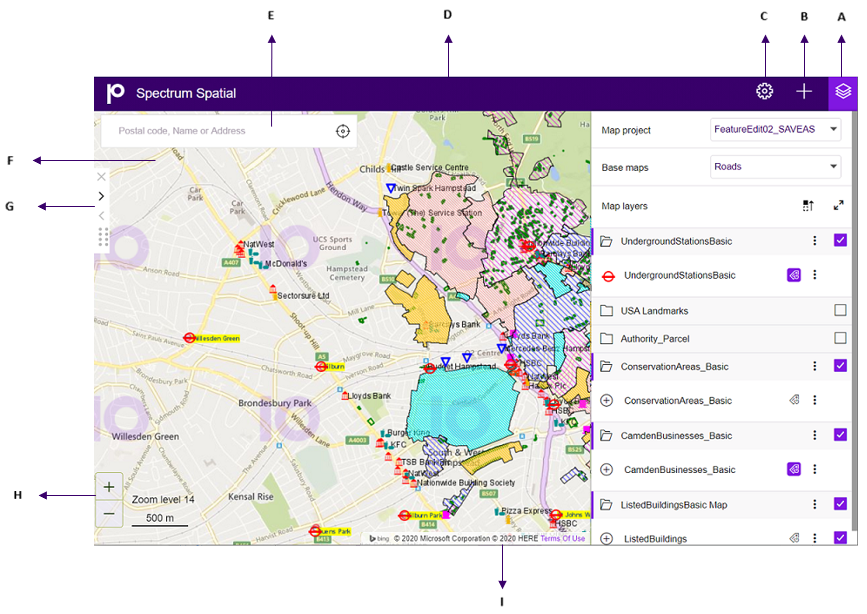Expand the Authority_Parcel folder
The width and height of the screenshot is (867, 614).
pos(606,339)
